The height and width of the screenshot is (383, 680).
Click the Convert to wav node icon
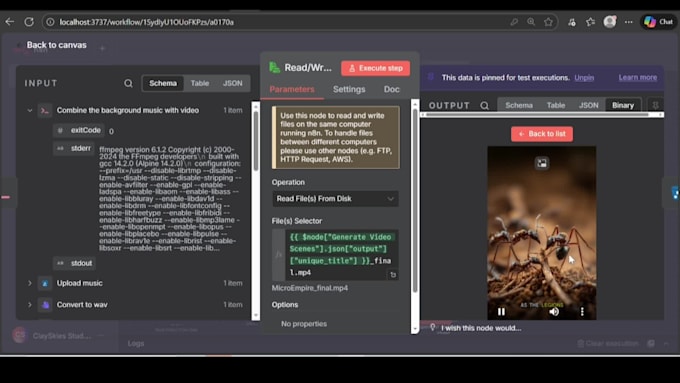tap(45, 304)
